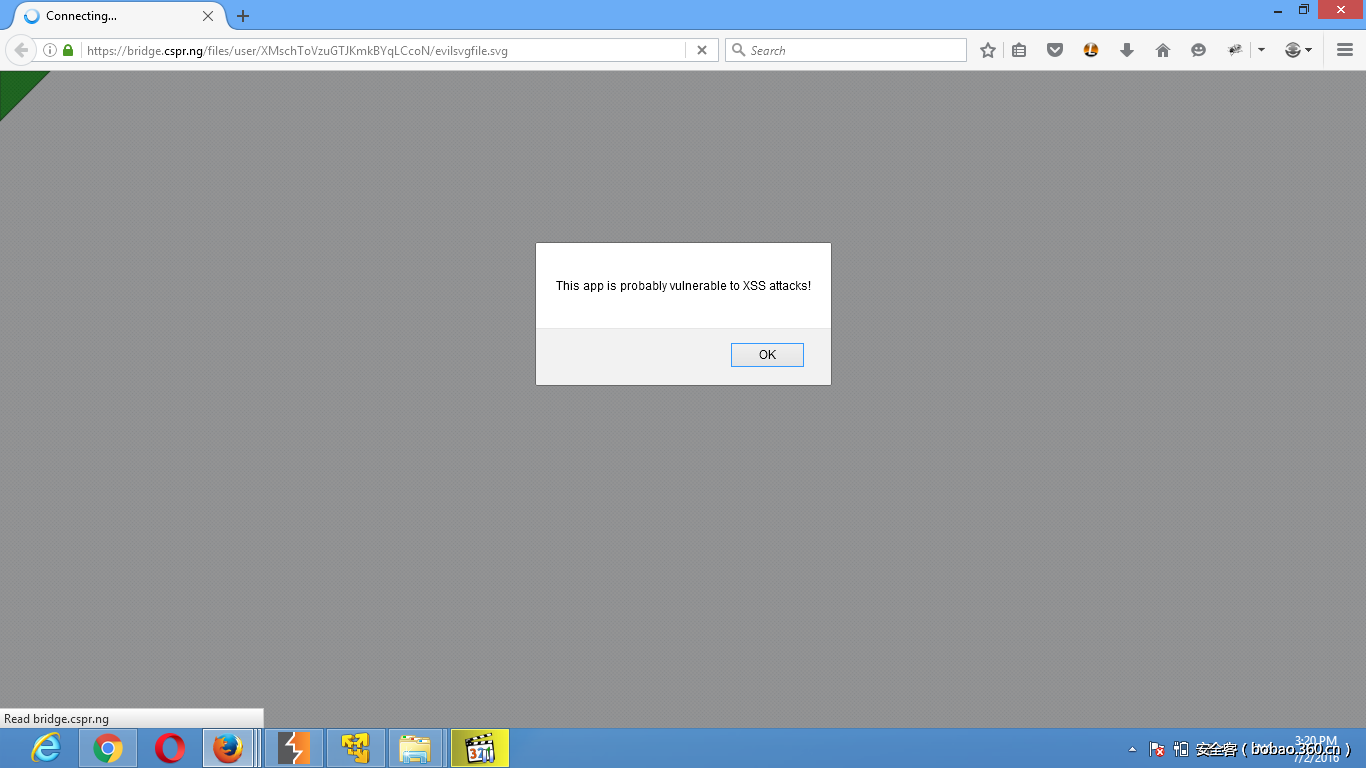
Task: Expand the fly extension dropdown arrow
Action: pos(1260,49)
